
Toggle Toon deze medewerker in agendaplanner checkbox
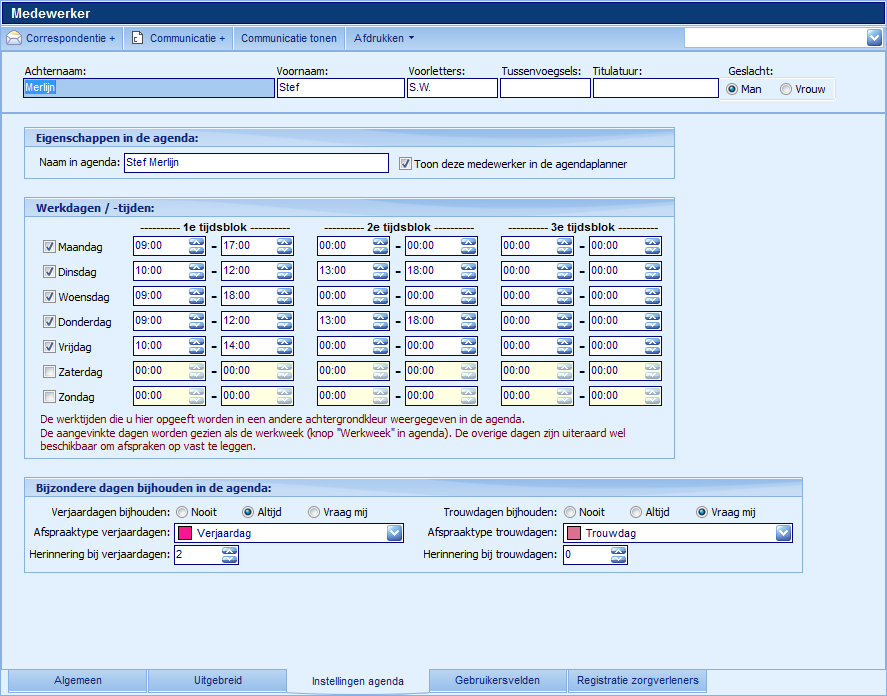coord(405,164)
